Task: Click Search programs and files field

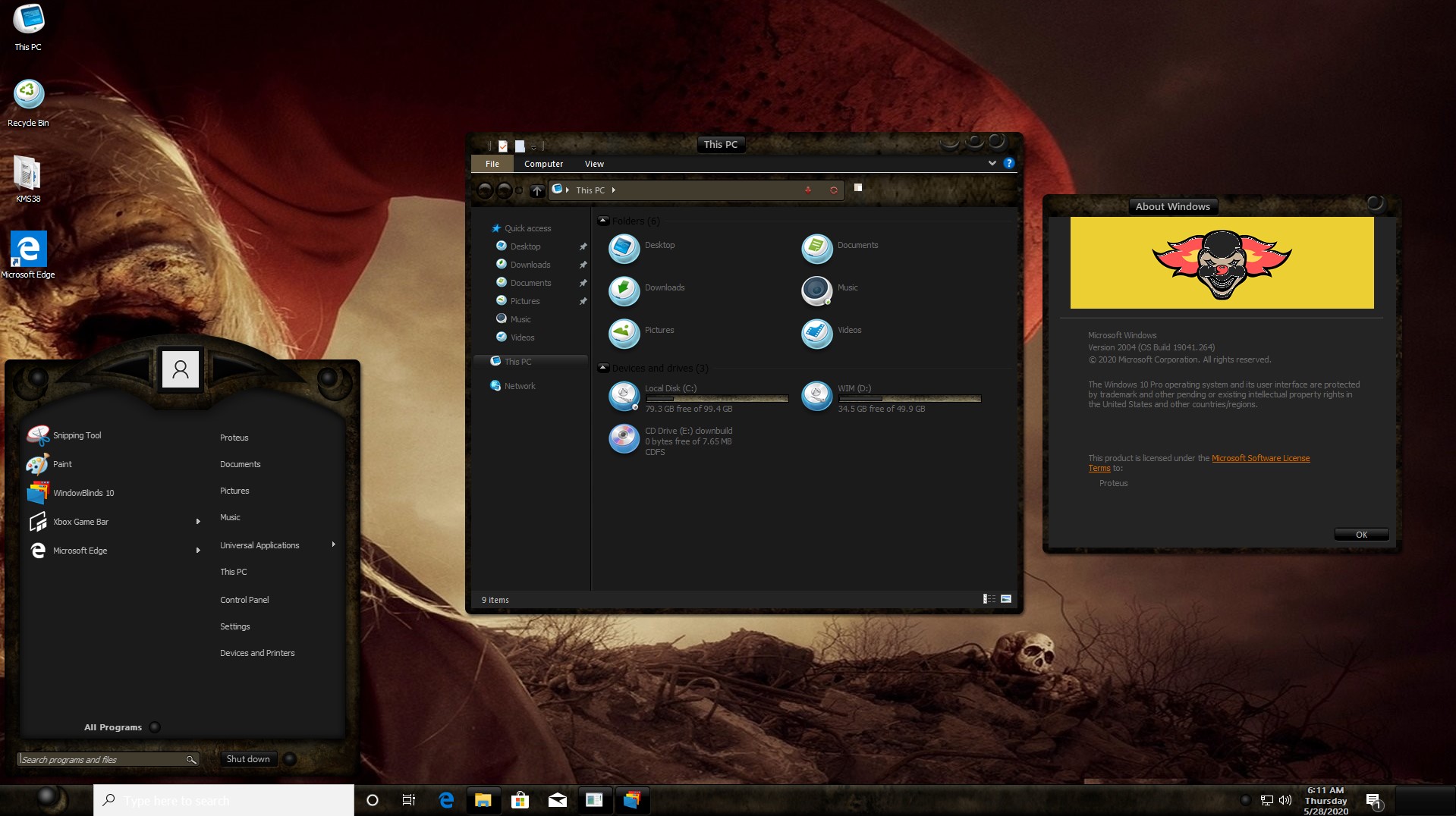Action: tap(108, 759)
